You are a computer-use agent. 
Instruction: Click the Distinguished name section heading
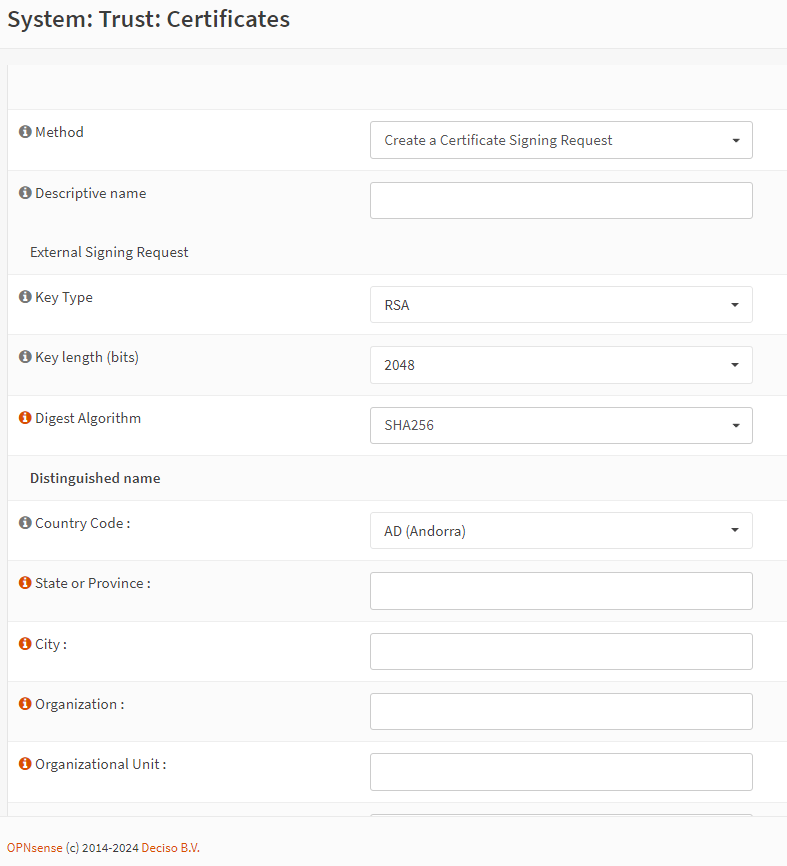pos(95,478)
